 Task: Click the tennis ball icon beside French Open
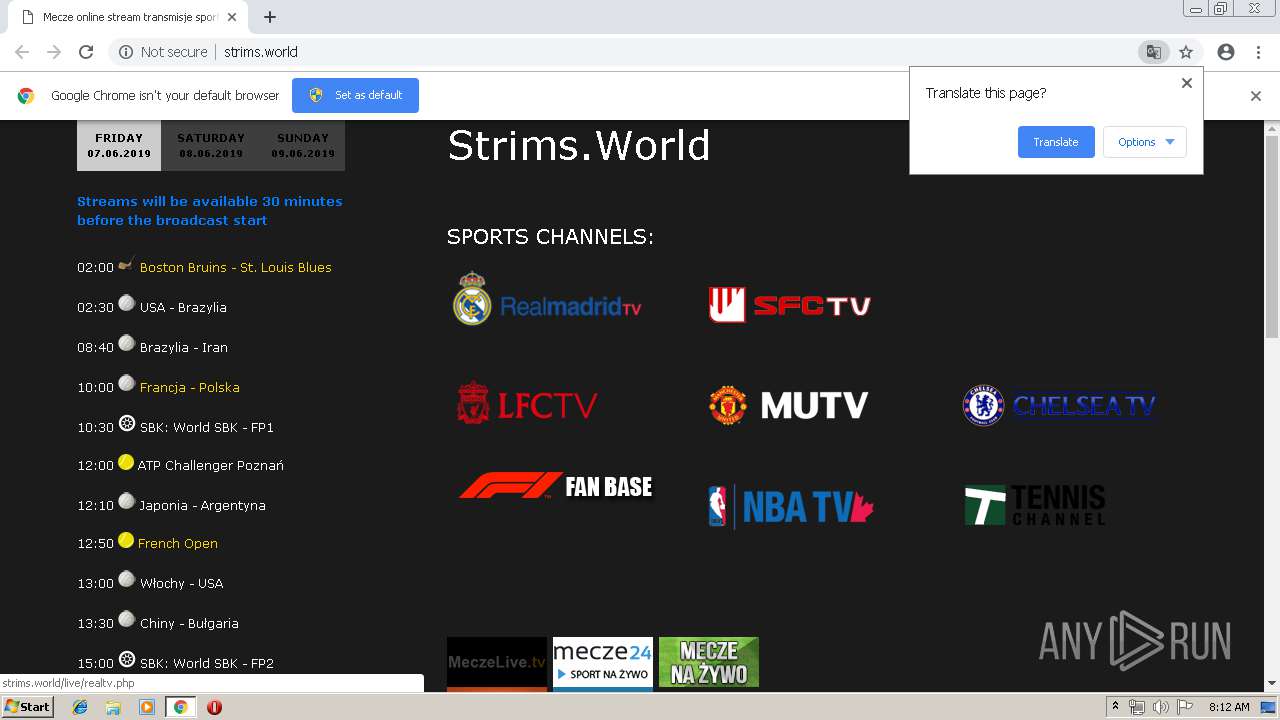(x=126, y=541)
